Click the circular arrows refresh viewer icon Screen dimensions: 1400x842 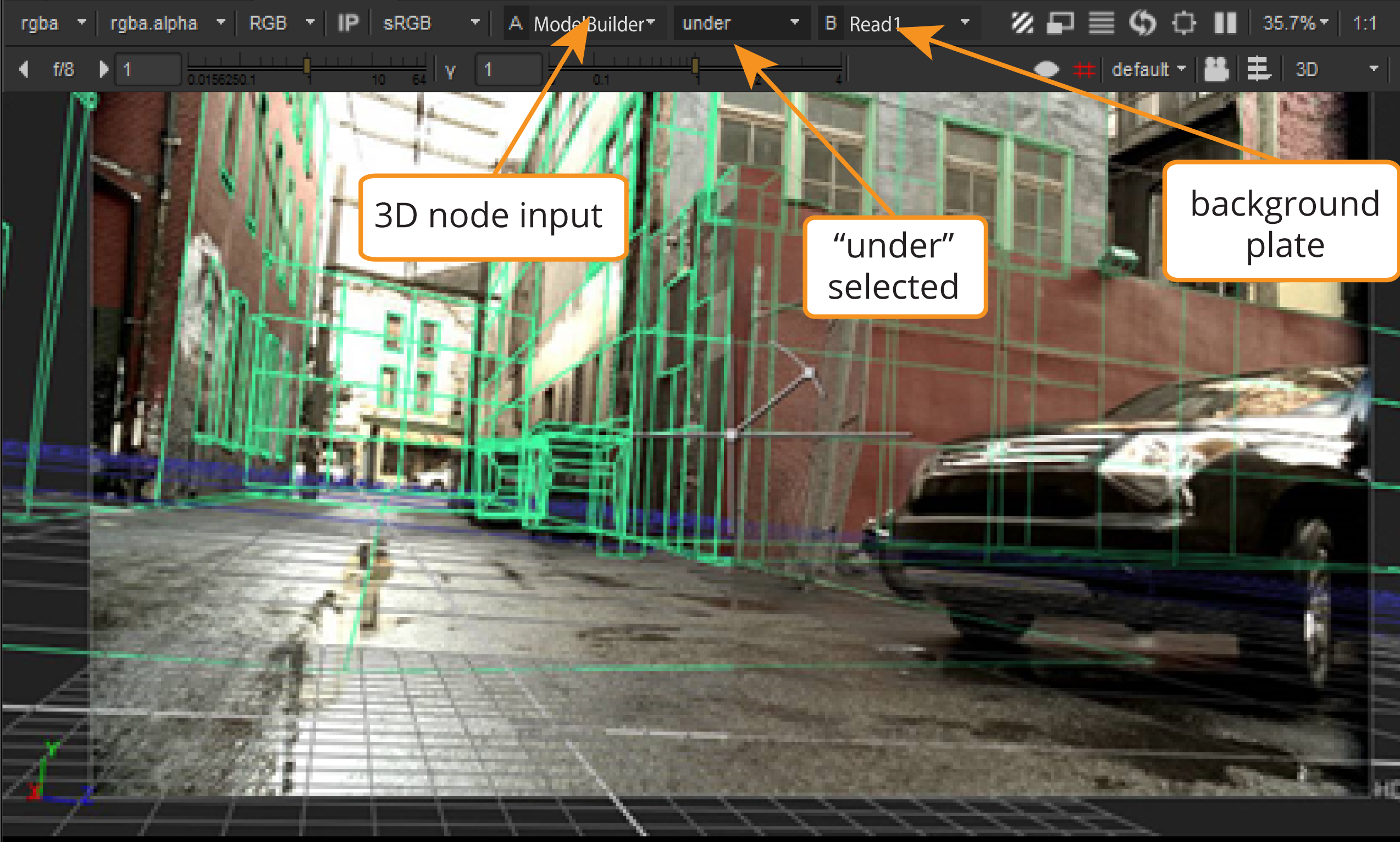(x=1142, y=23)
